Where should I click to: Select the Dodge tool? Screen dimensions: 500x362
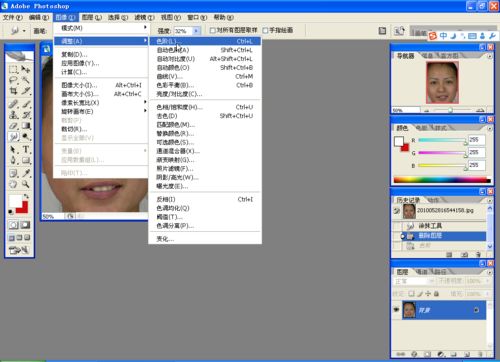(x=26, y=137)
